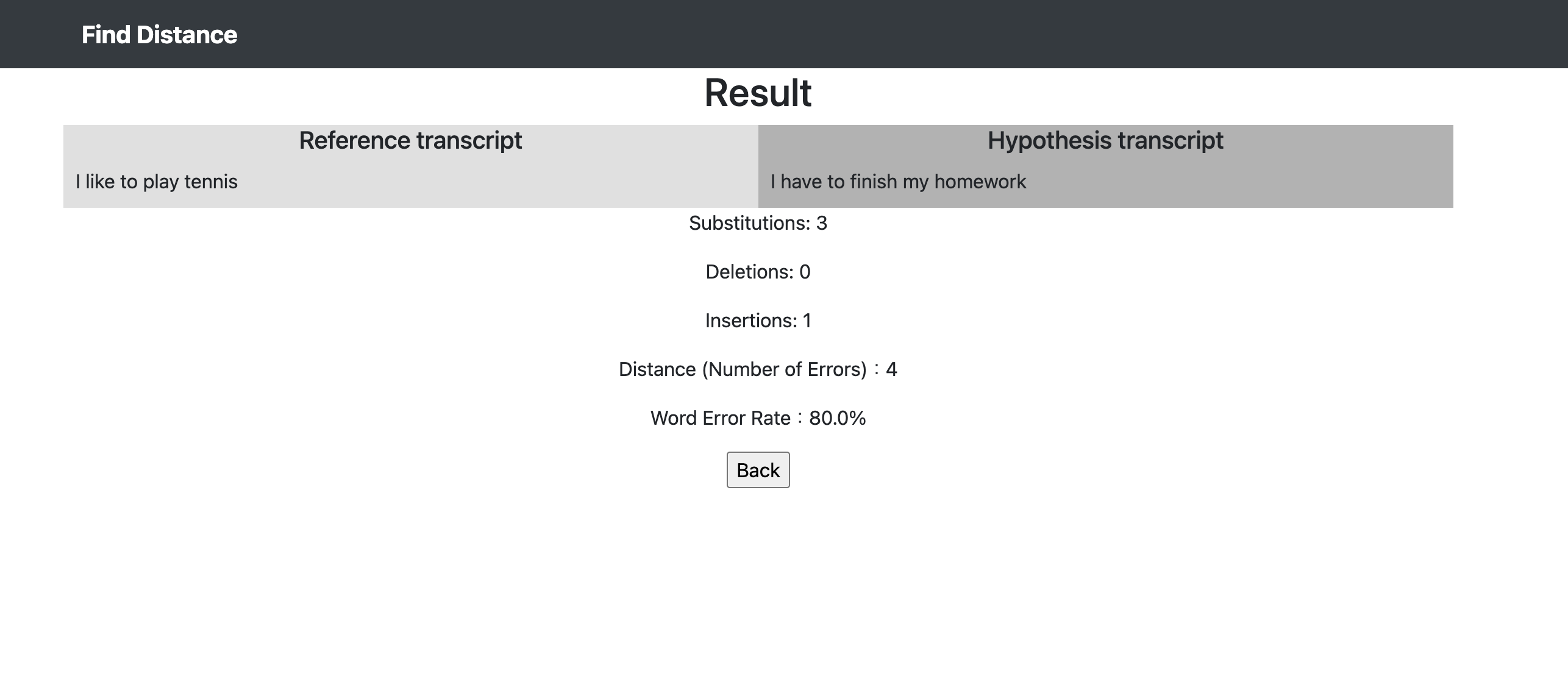The image size is (1568, 696).
Task: Select the text 'I have to finish my homework'
Action: coord(897,181)
